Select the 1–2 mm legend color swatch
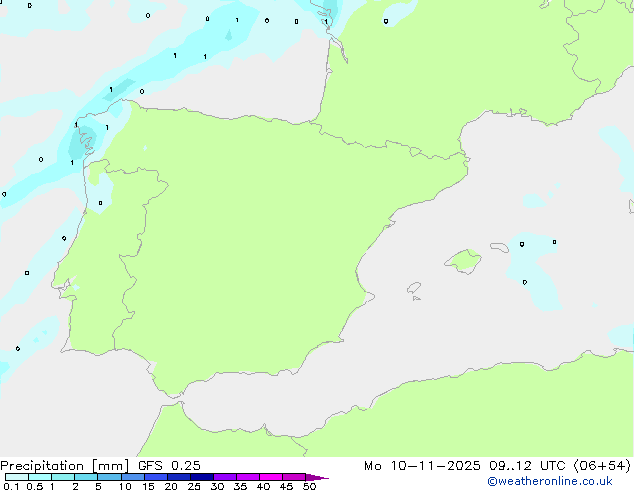Screen dimensions: 634x490 63,477
